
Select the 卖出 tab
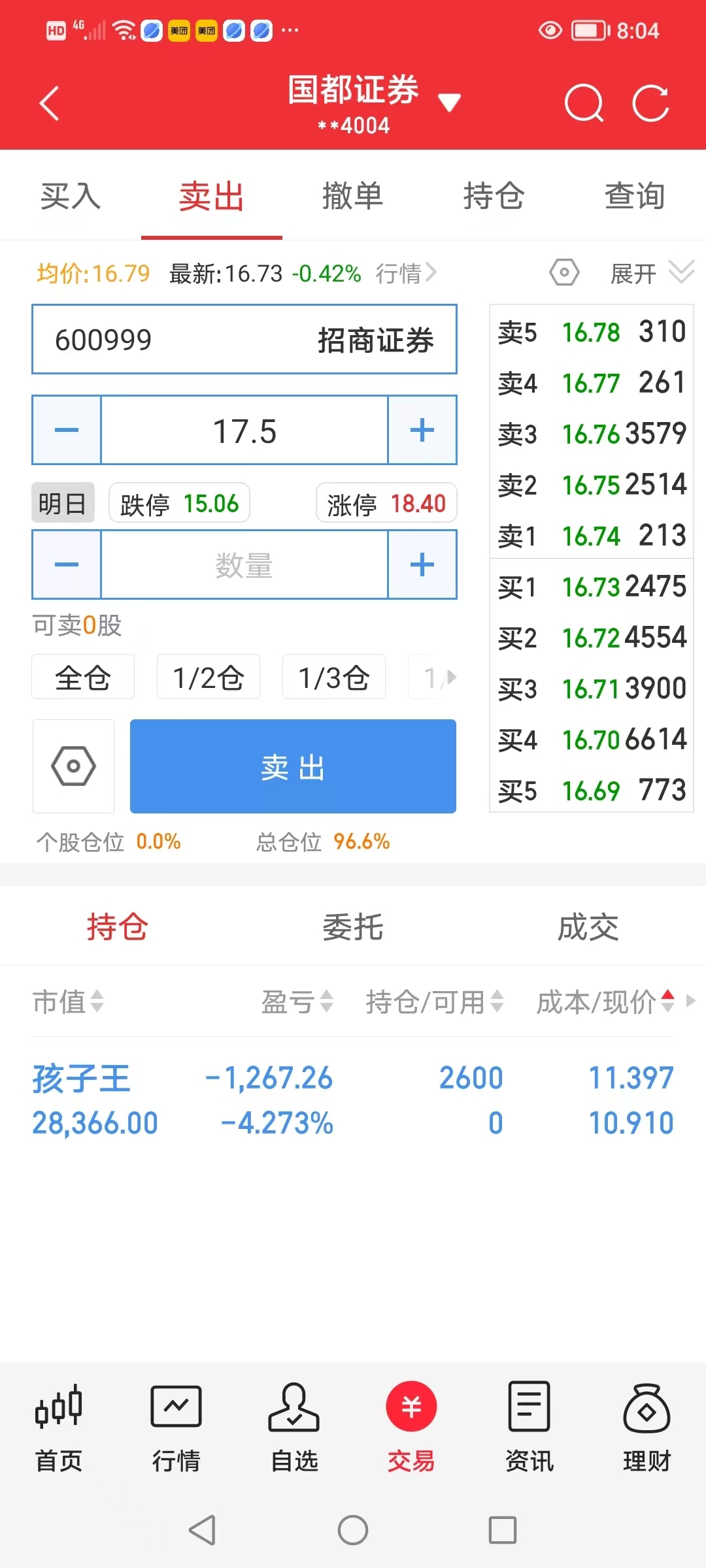coord(212,196)
